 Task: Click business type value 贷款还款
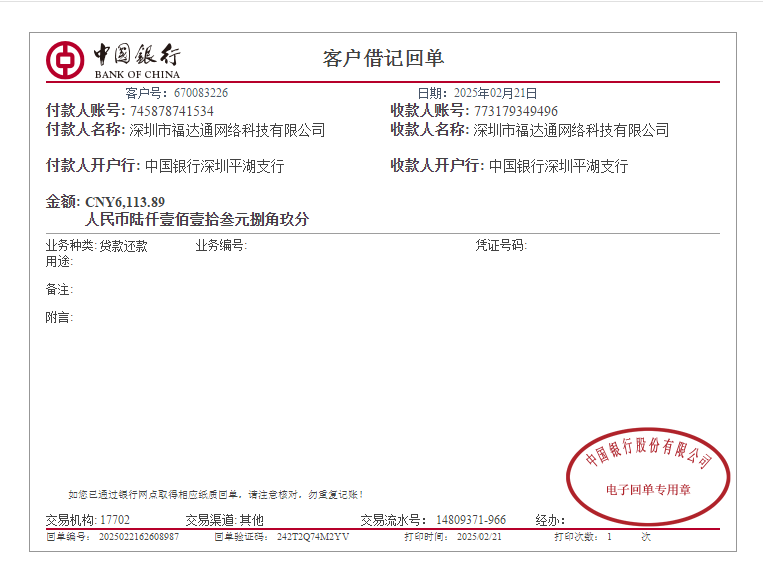(124, 246)
